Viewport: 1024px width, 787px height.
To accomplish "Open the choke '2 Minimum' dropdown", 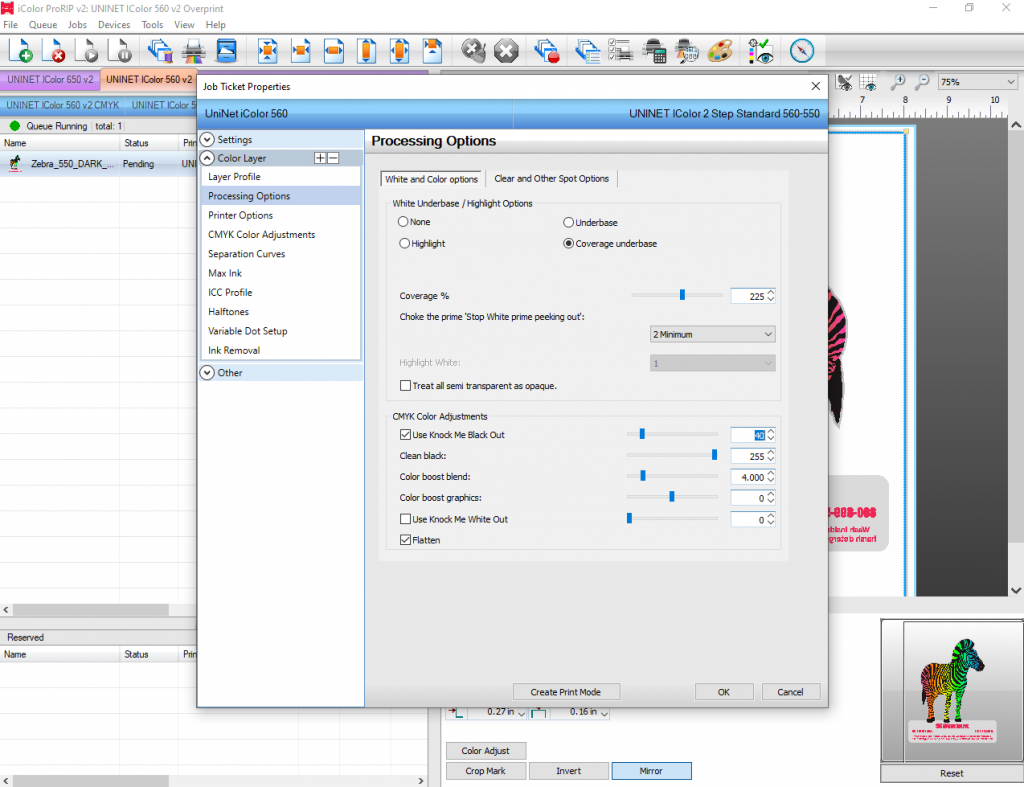I will pyautogui.click(x=712, y=334).
